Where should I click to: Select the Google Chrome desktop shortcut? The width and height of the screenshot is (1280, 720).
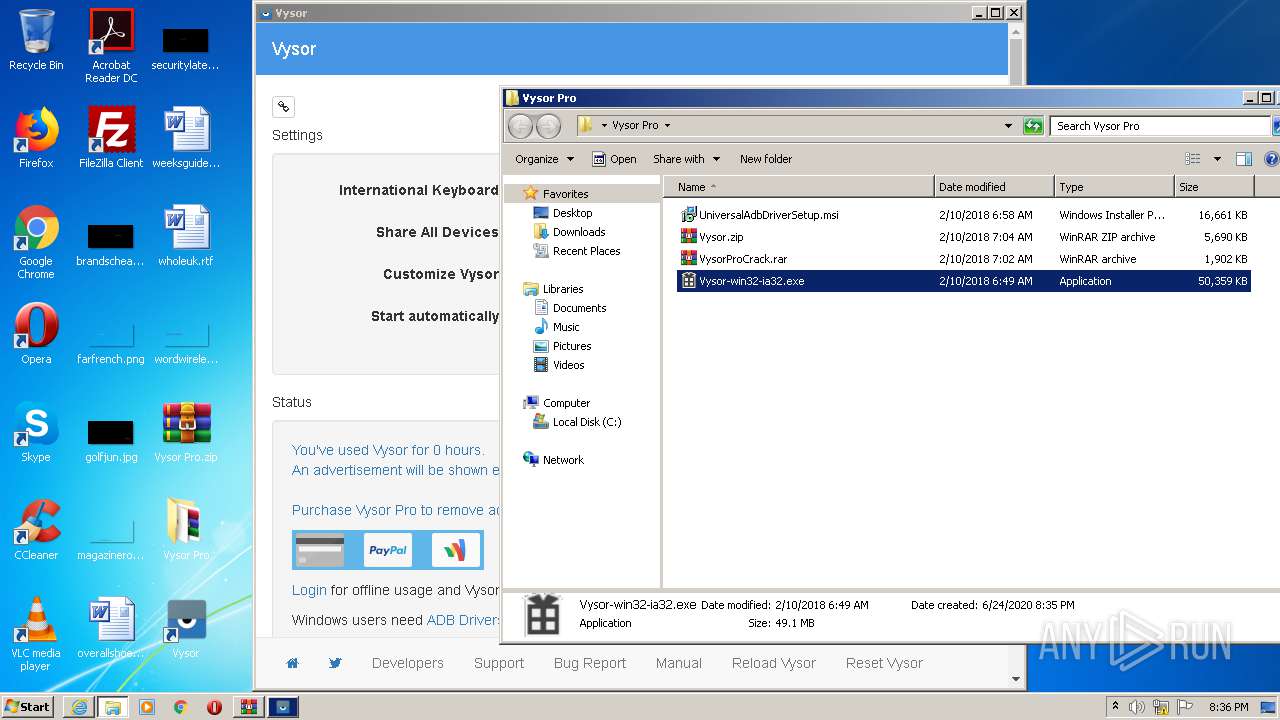click(36, 242)
